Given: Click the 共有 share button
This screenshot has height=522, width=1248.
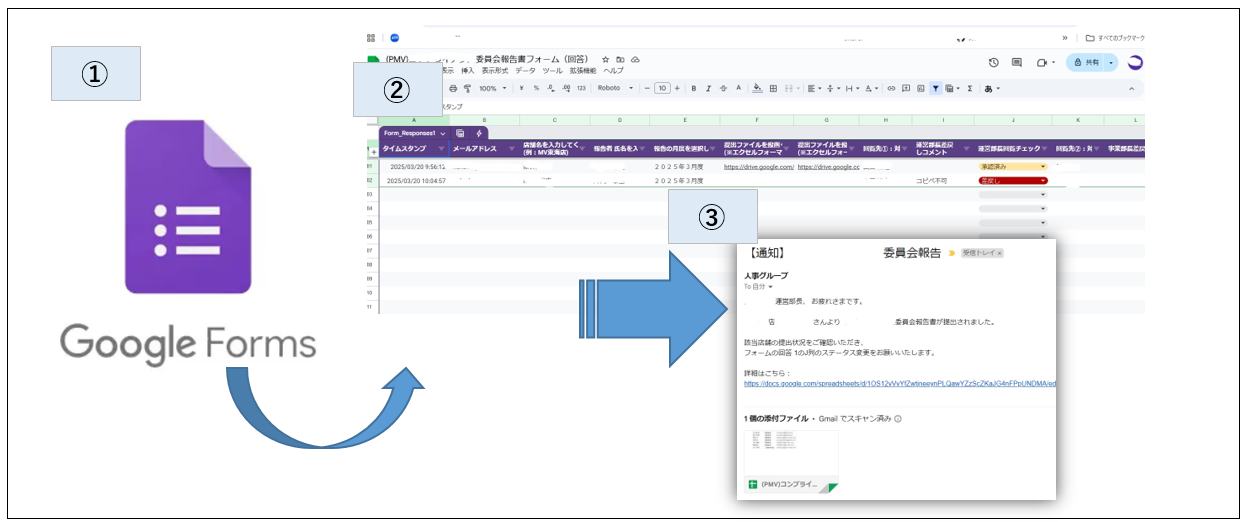Looking at the screenshot, I should tap(1085, 62).
